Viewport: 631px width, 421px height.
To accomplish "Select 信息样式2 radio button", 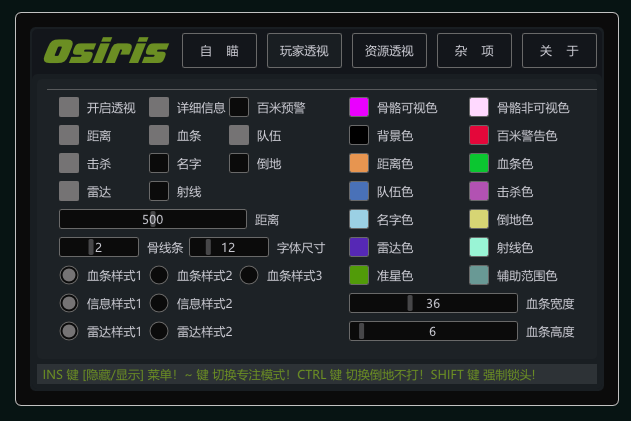I will 159,303.
